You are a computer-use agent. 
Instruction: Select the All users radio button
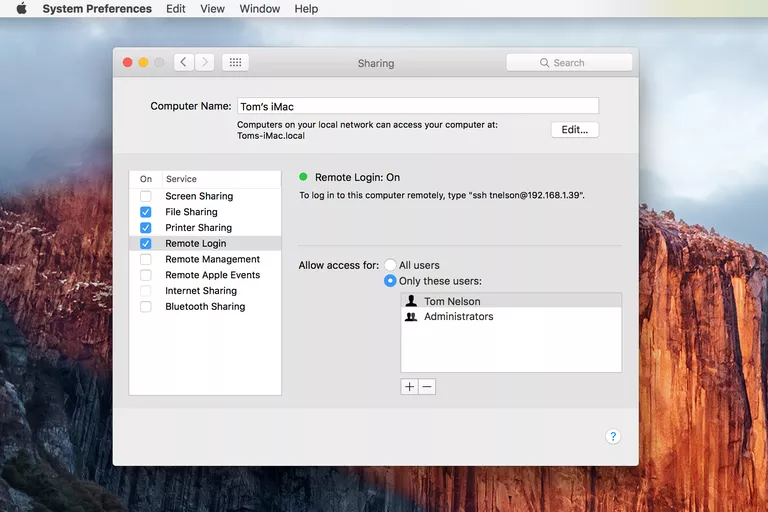[390, 265]
